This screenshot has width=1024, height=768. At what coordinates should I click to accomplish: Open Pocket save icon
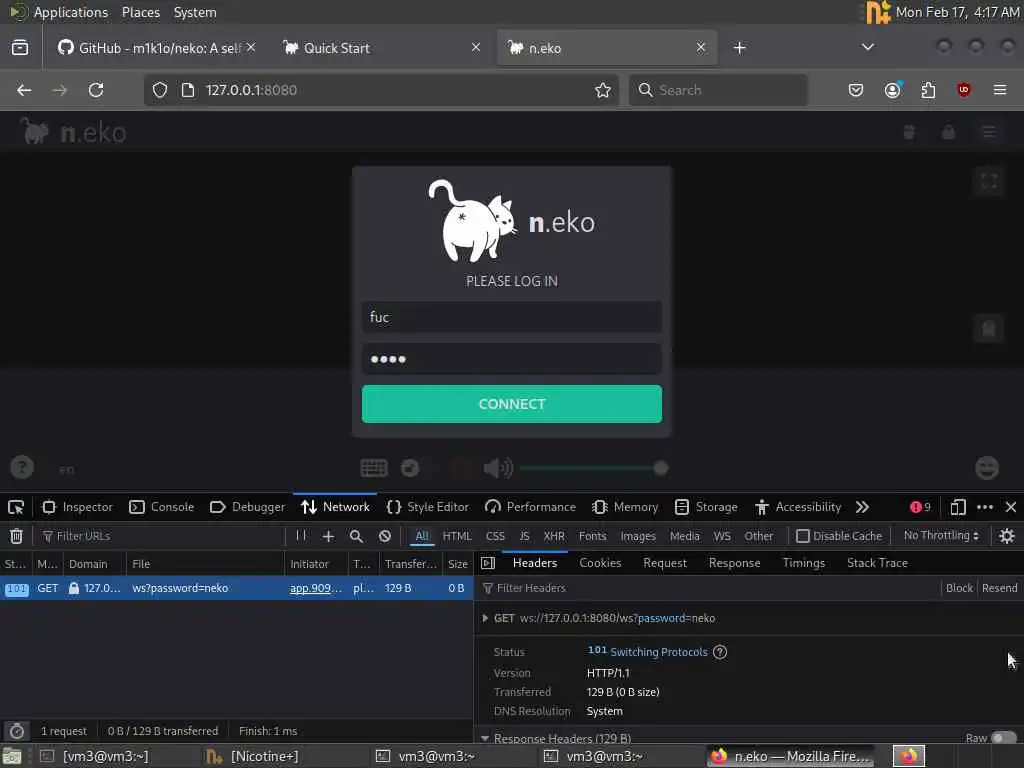856,90
